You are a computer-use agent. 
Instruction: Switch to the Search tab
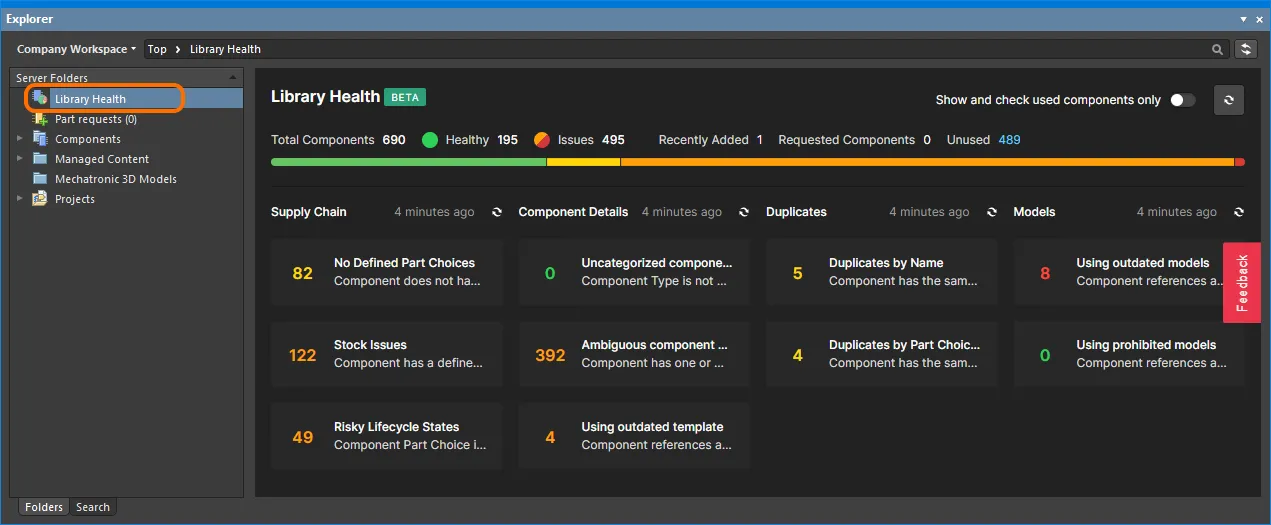(93, 507)
